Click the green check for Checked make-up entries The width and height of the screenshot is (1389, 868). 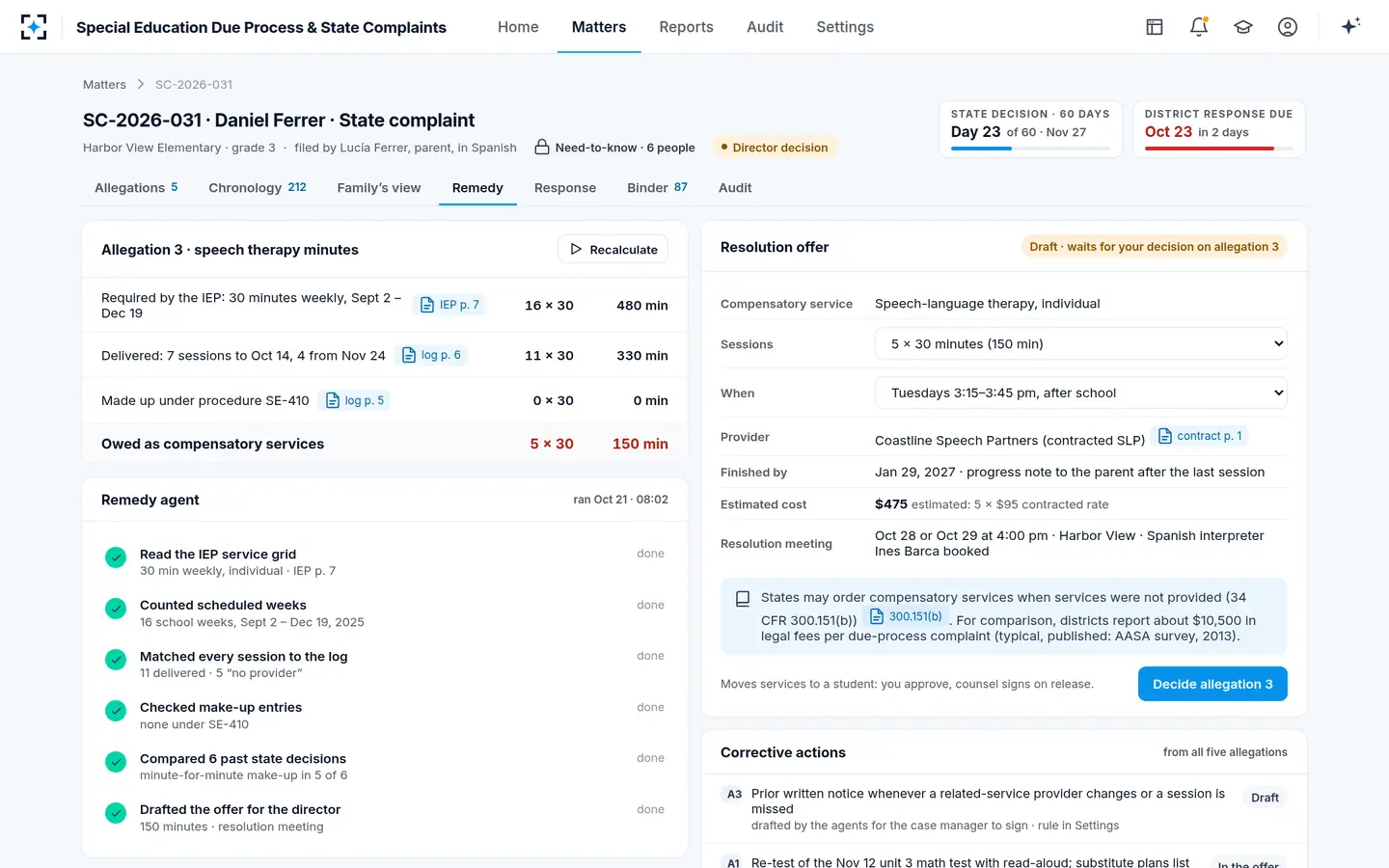(x=116, y=711)
